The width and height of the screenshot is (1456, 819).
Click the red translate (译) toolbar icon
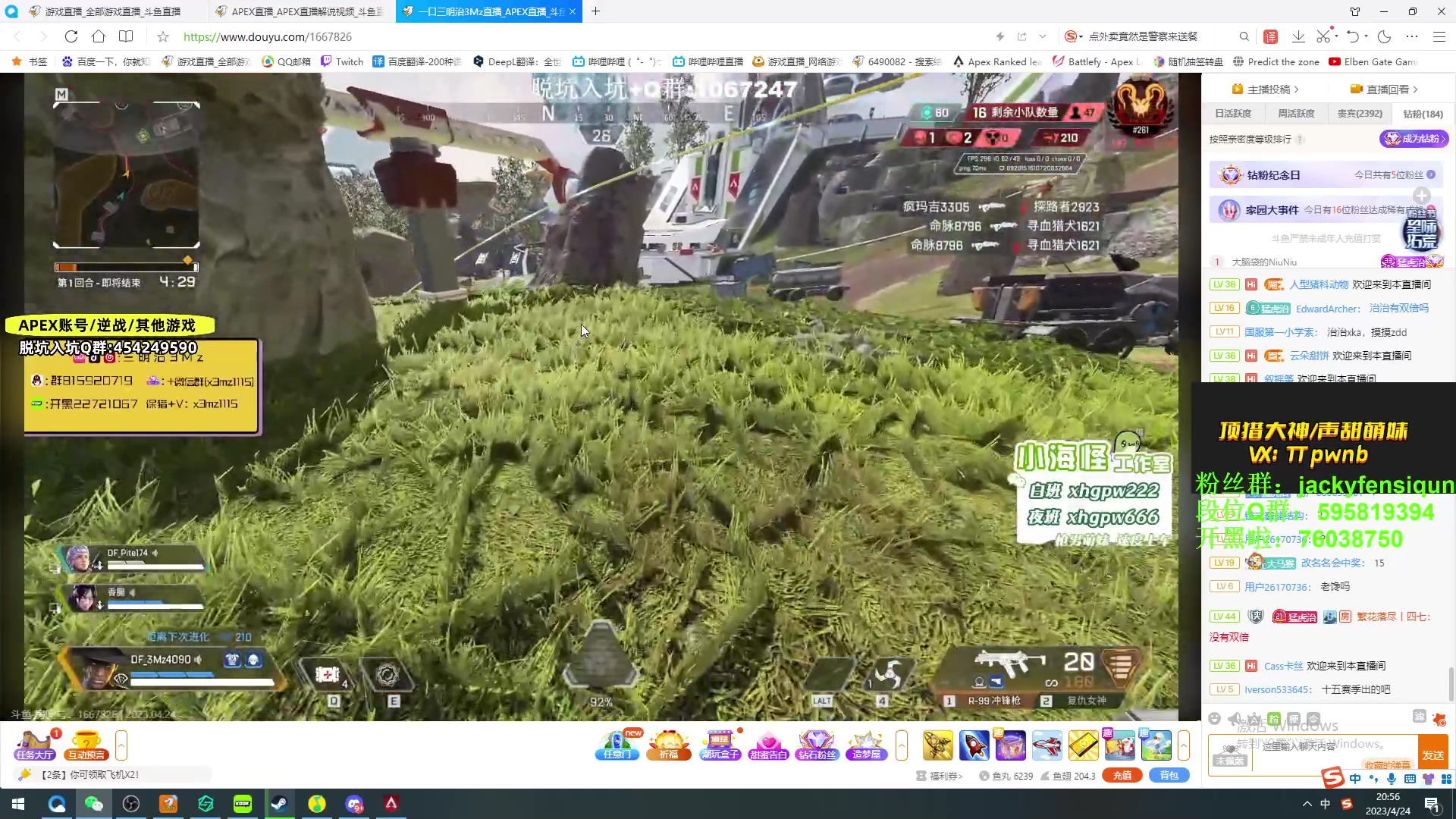1270,36
